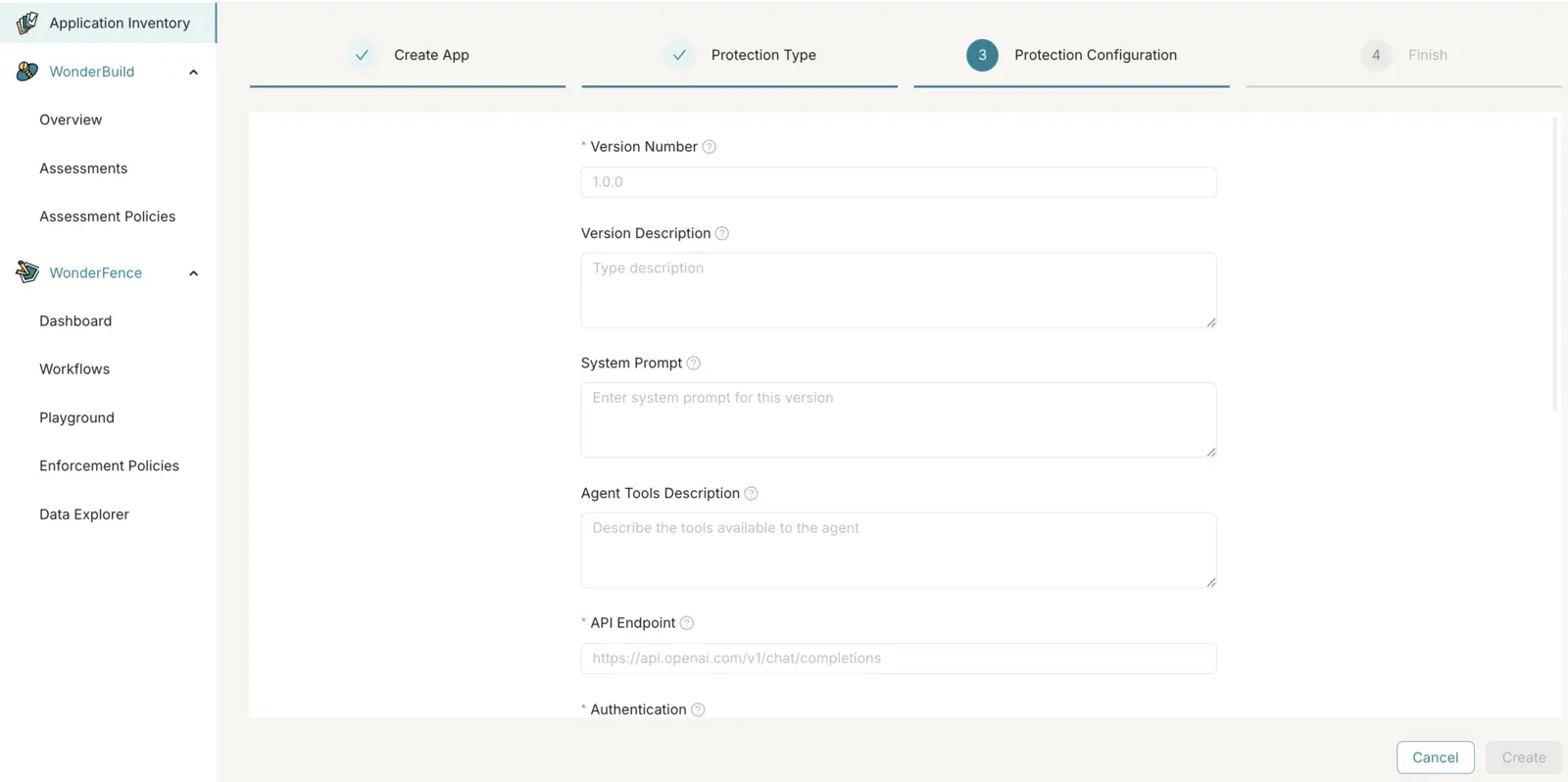Screen dimensions: 1568x782
Task: Return to the Protection Type step
Action: pyautogui.click(x=763, y=55)
